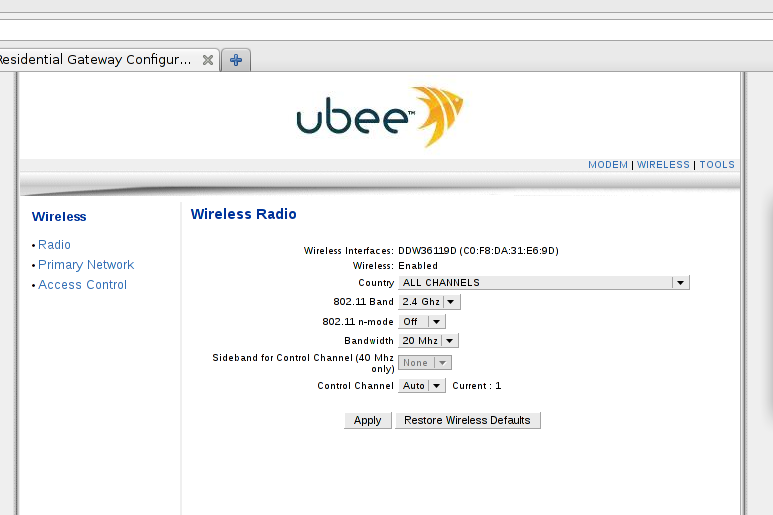773x515 pixels.
Task: Click the Wireless Interfaces label
Action: pyautogui.click(x=349, y=251)
